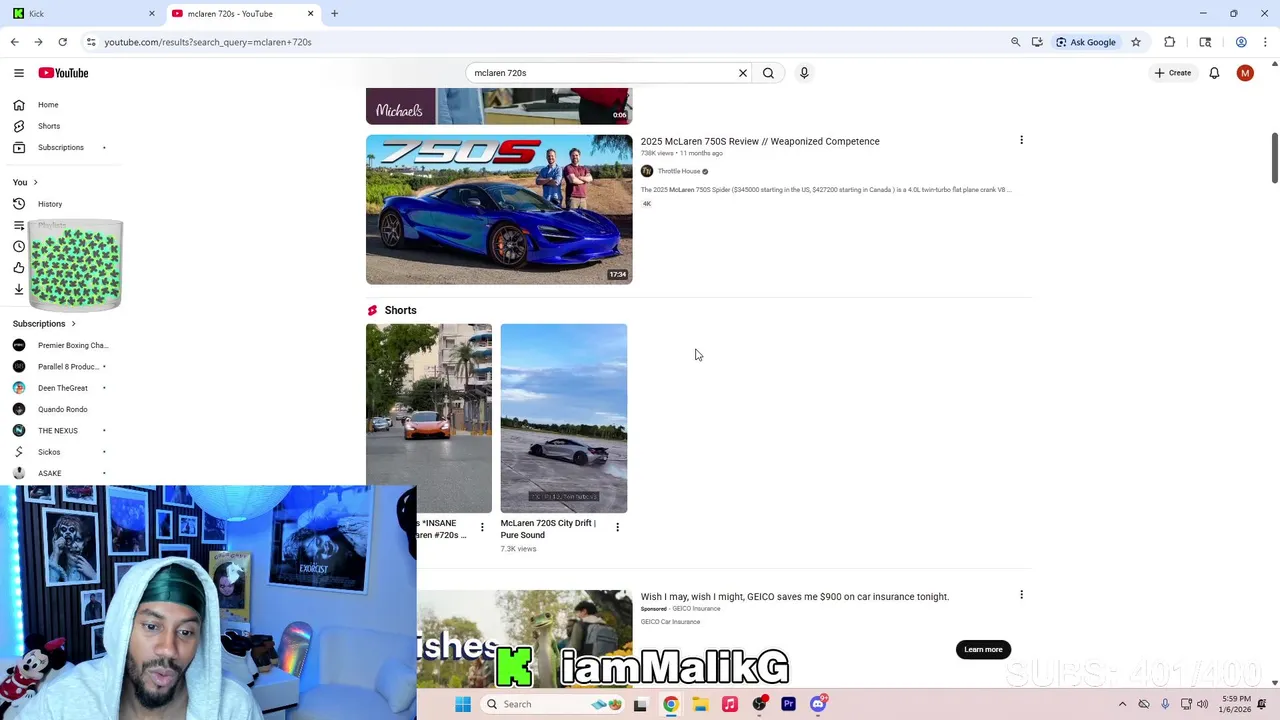Reload the page
Image resolution: width=1280 pixels, height=720 pixels.
click(x=62, y=42)
